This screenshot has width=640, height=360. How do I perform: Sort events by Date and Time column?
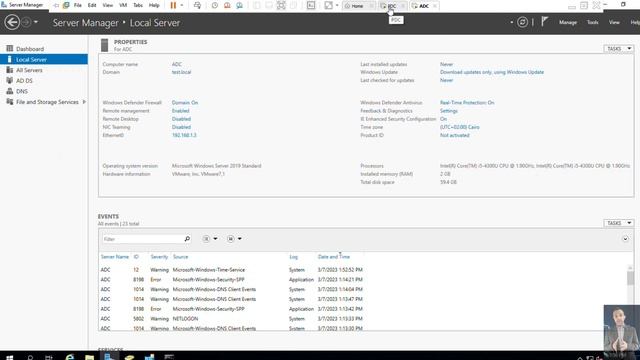coord(333,257)
